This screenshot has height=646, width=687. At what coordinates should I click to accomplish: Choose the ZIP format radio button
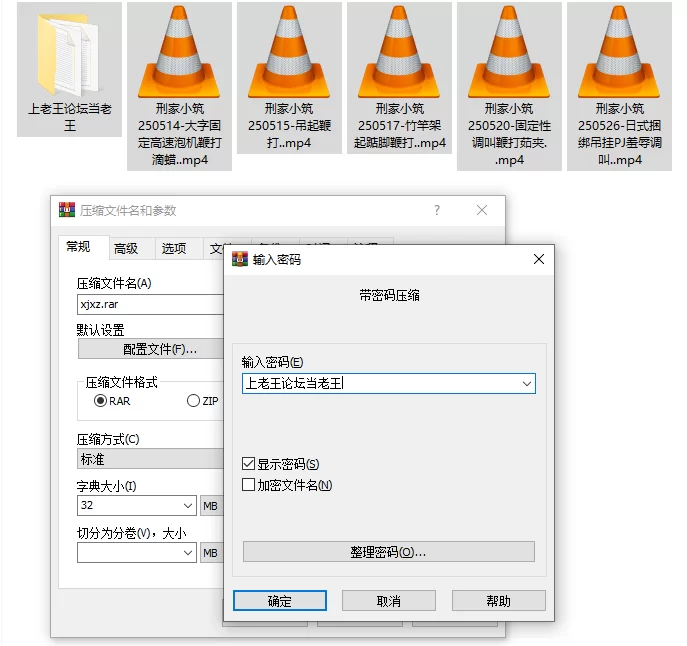(193, 401)
